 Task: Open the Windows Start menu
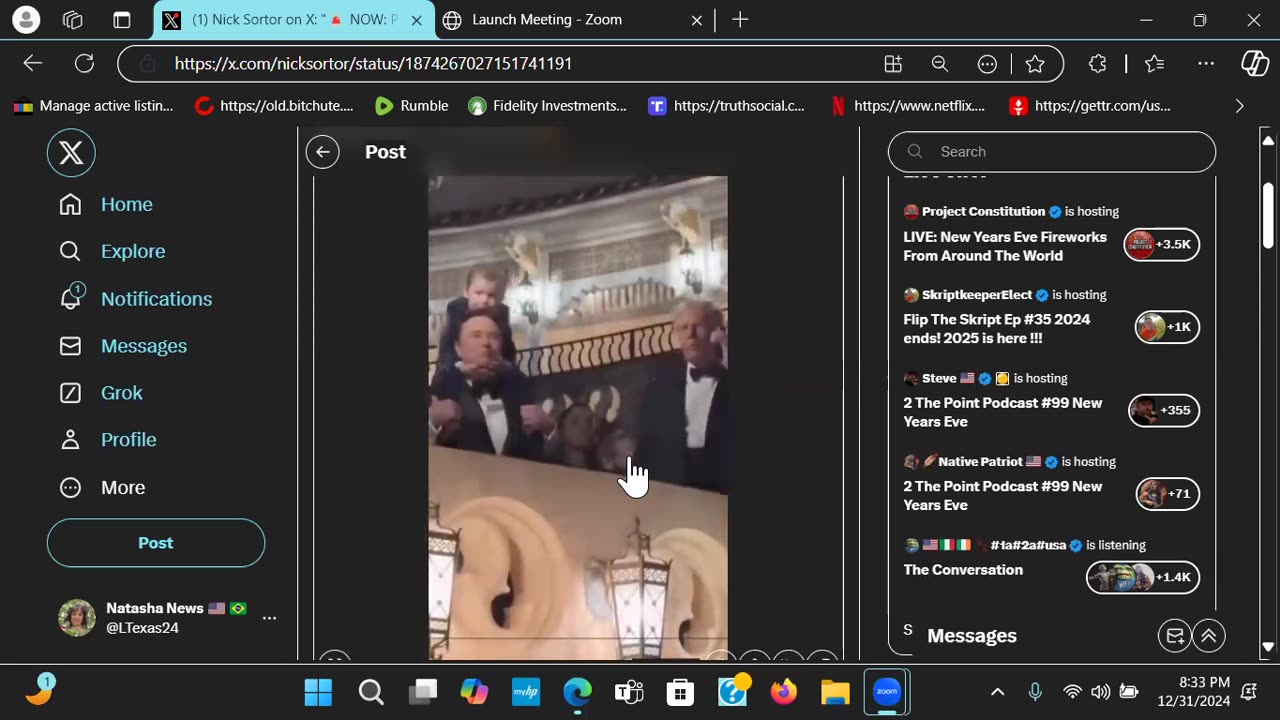tap(318, 692)
